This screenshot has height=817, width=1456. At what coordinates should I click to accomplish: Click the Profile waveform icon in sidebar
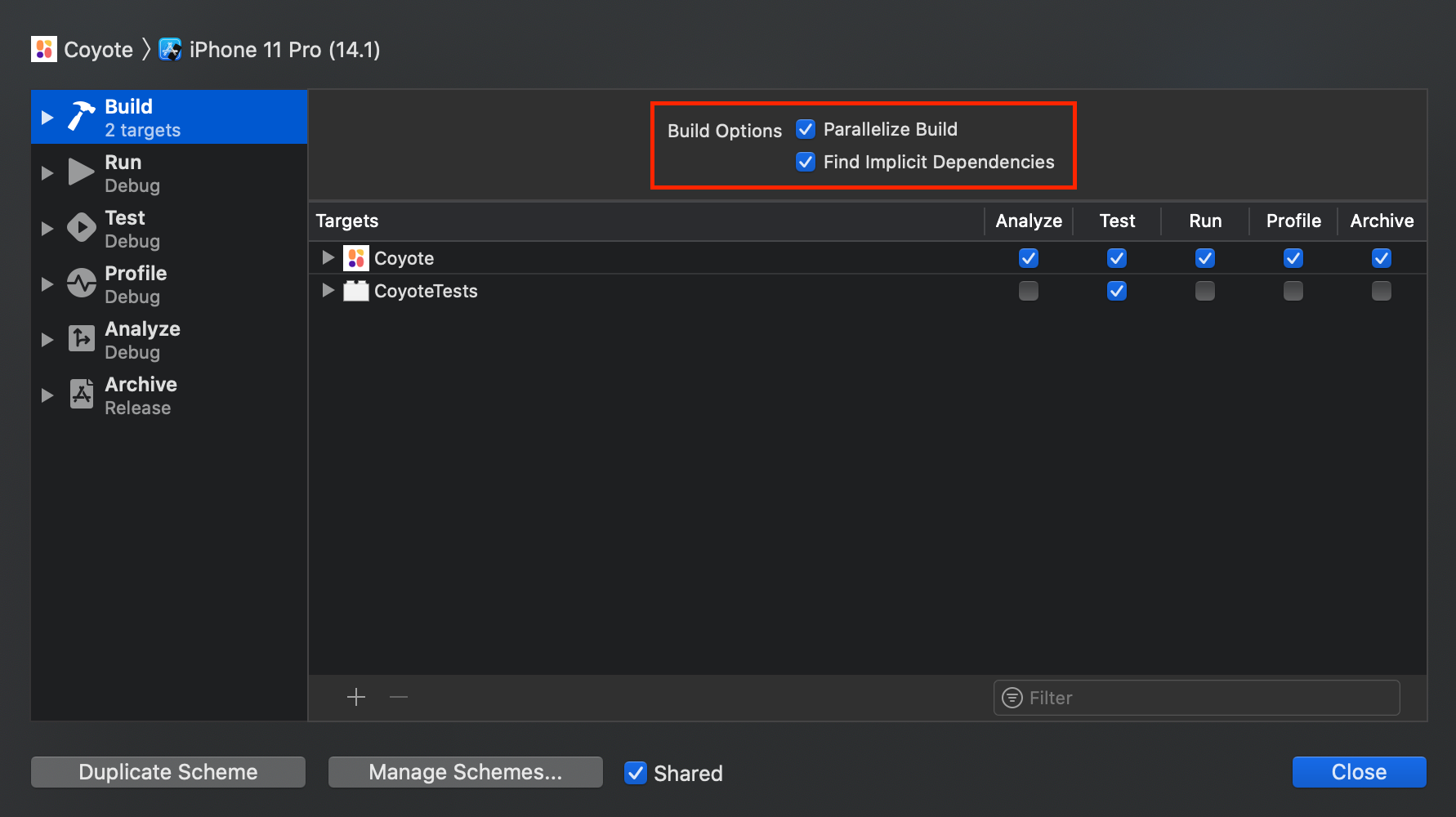pyautogui.click(x=81, y=283)
